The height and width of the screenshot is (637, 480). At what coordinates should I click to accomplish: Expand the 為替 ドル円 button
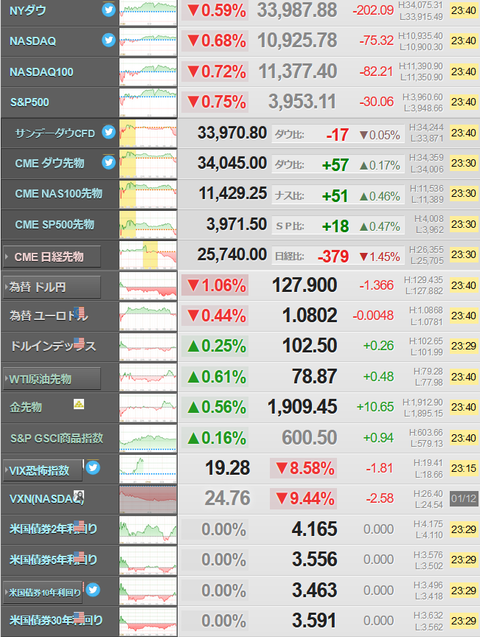tap(52, 287)
